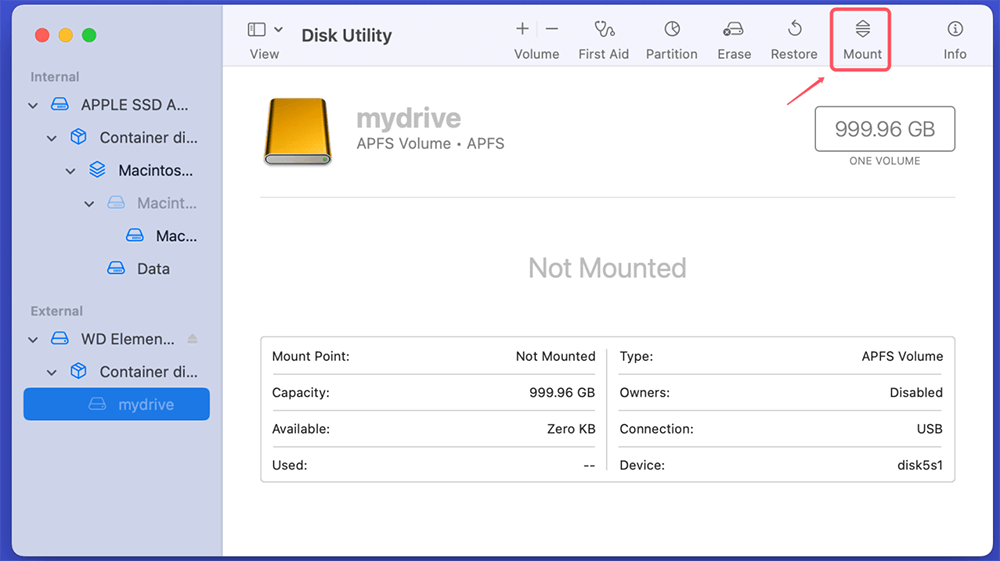Select the mydrive volume in sidebar
1000x561 pixels.
point(145,405)
